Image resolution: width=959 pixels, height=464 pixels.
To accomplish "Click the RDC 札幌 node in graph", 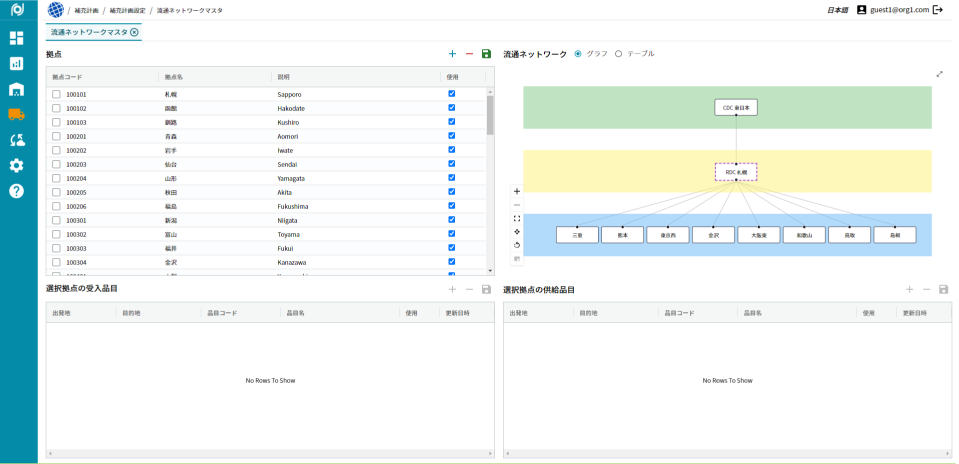I will [x=735, y=172].
